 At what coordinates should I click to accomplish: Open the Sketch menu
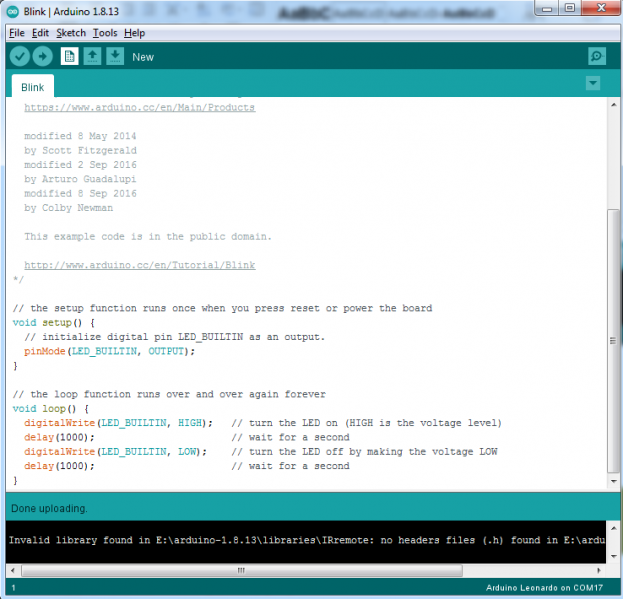(x=71, y=33)
